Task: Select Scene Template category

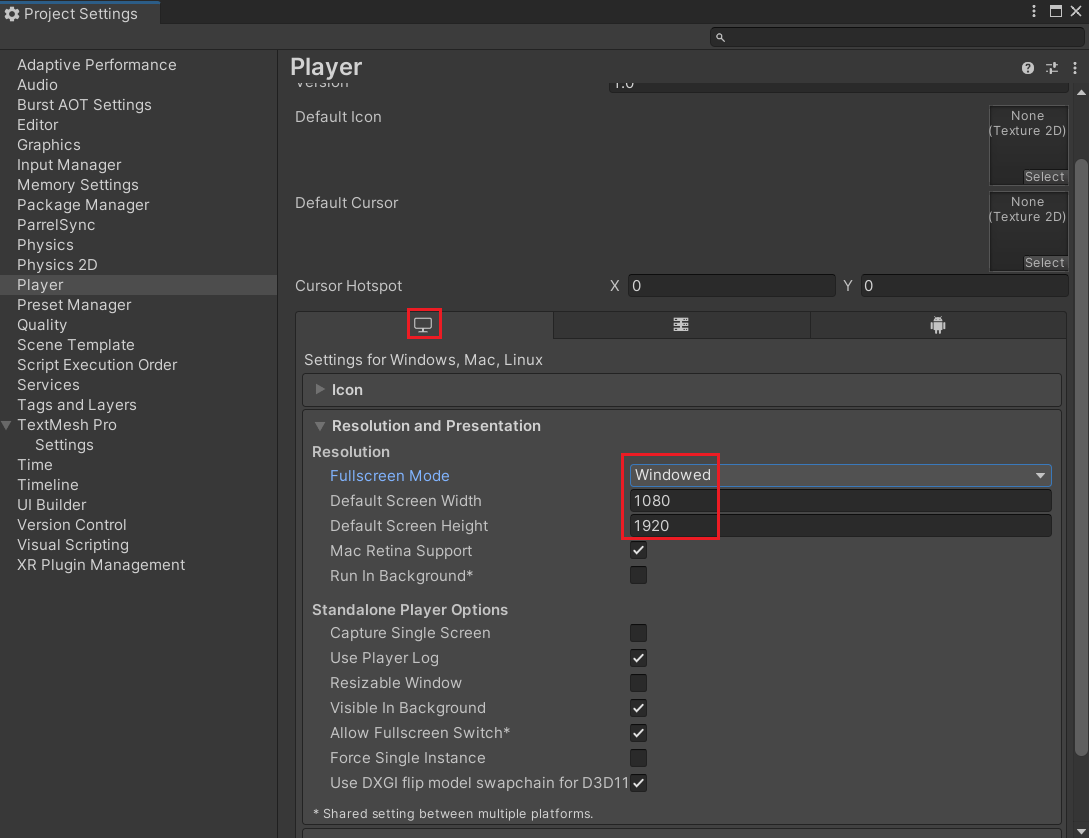Action: point(76,345)
